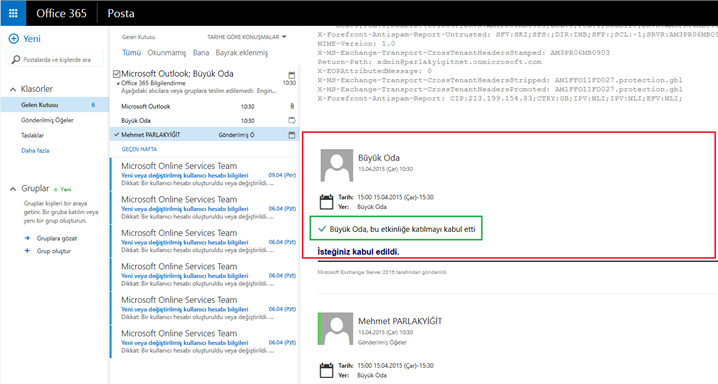
Task: Click the Yeni plus icon
Action: click(14, 39)
